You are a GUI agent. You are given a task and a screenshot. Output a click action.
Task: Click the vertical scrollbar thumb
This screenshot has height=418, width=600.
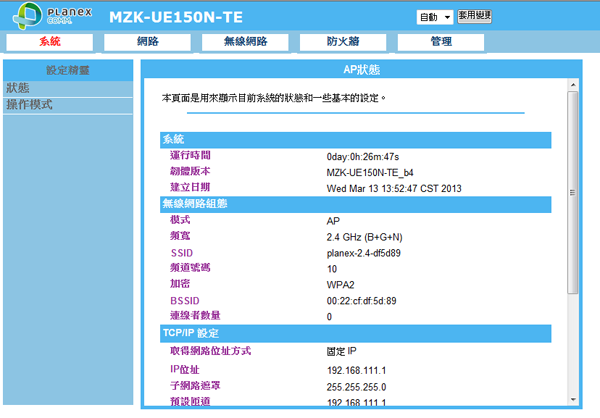click(573, 193)
